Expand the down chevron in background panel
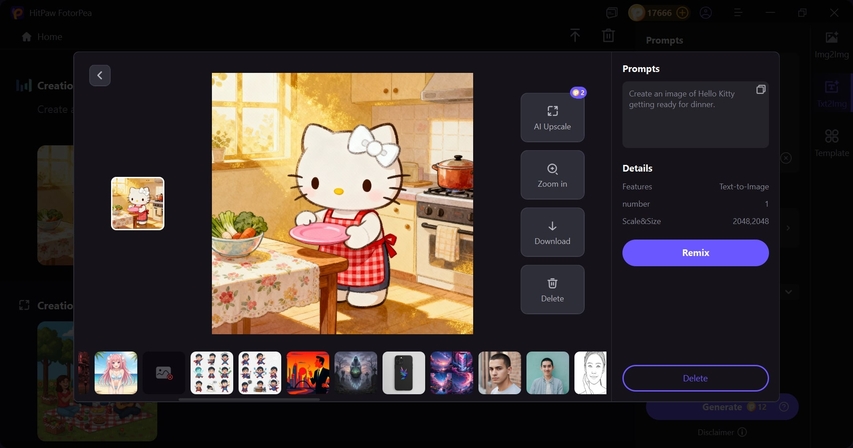Screen dimensions: 853x448 pyautogui.click(x=788, y=292)
